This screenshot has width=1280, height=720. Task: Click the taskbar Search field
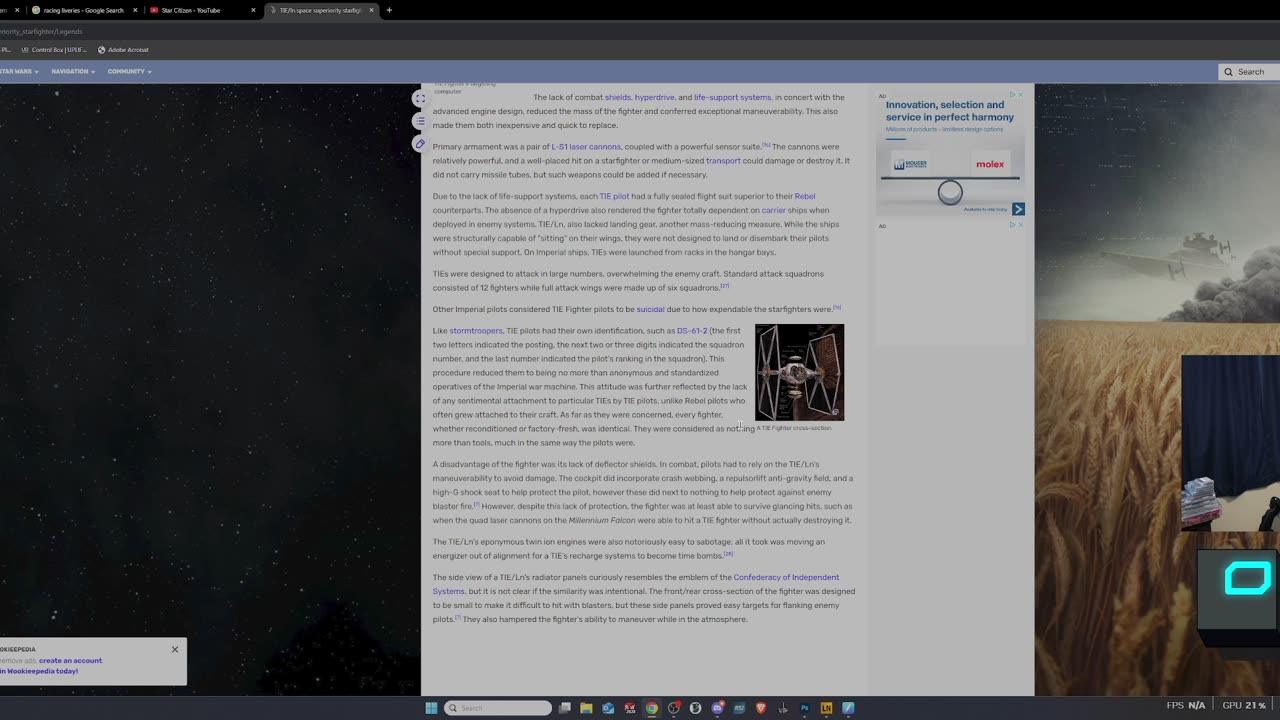(x=497, y=708)
